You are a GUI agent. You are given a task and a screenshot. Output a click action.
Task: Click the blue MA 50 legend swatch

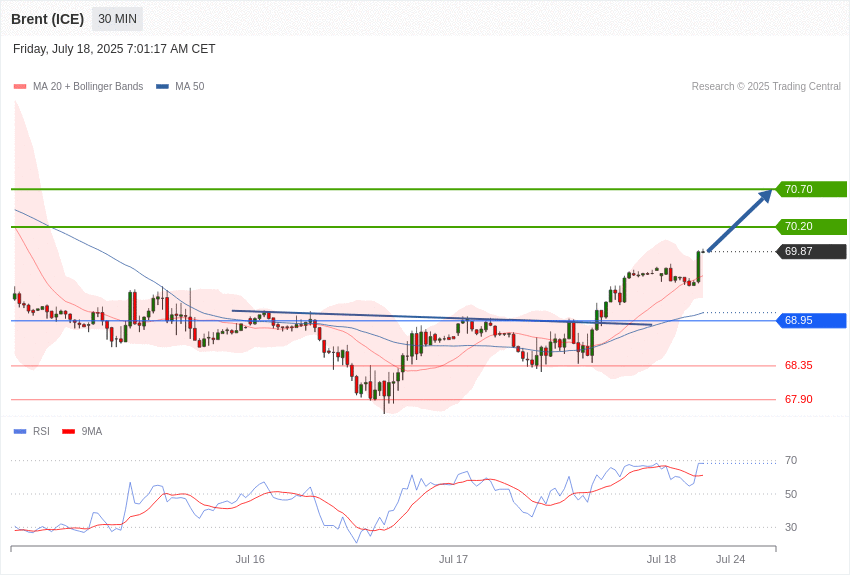[x=162, y=87]
